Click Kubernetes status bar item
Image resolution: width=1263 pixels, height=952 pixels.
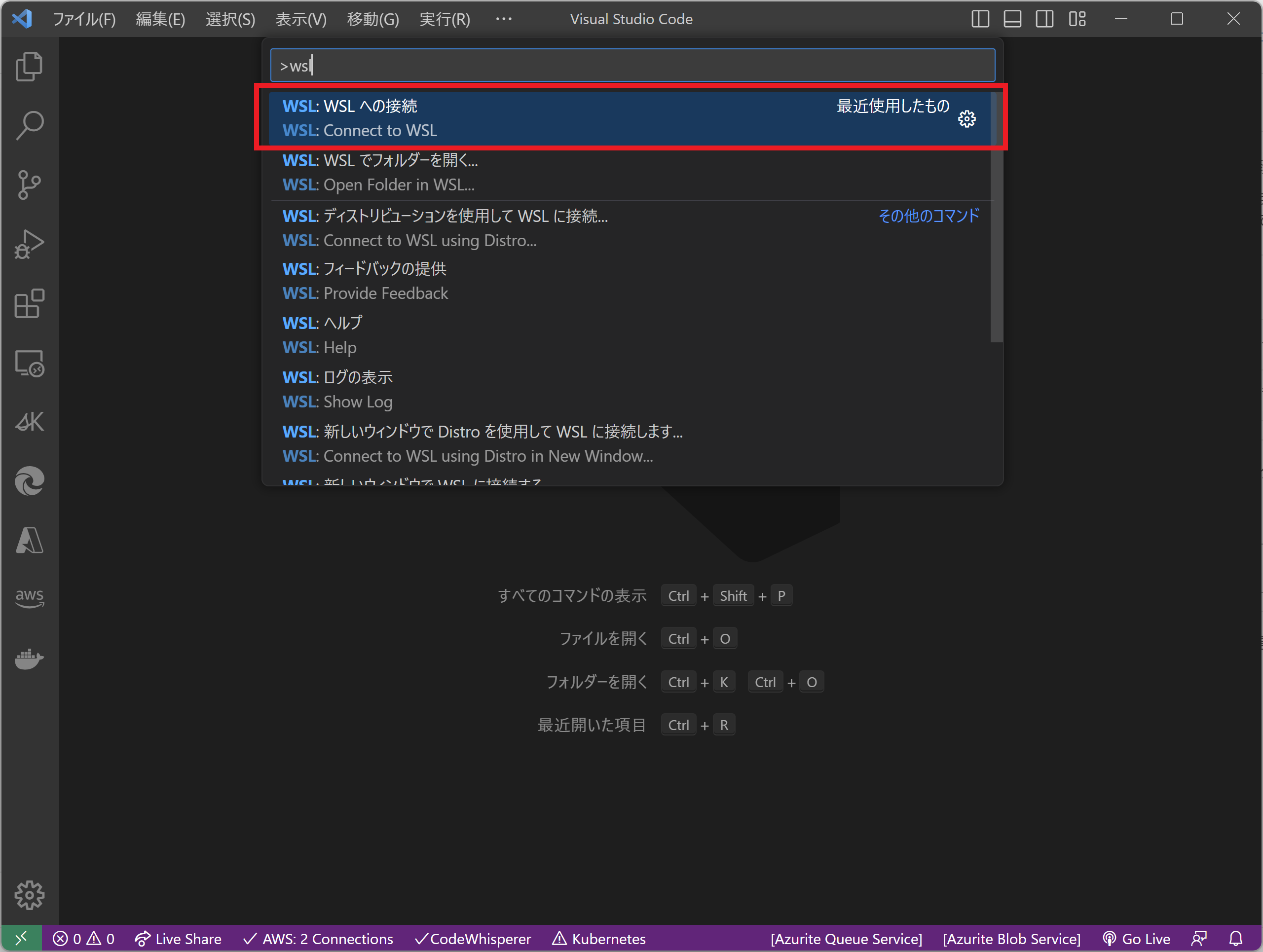599,939
